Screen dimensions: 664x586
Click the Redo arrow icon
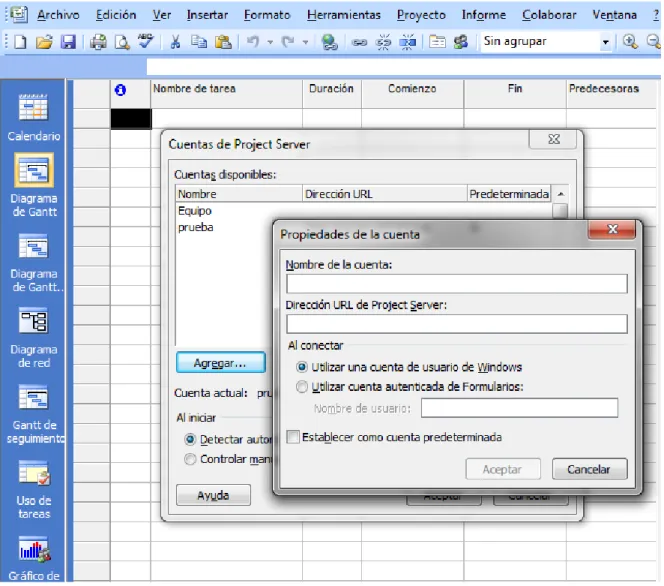288,42
